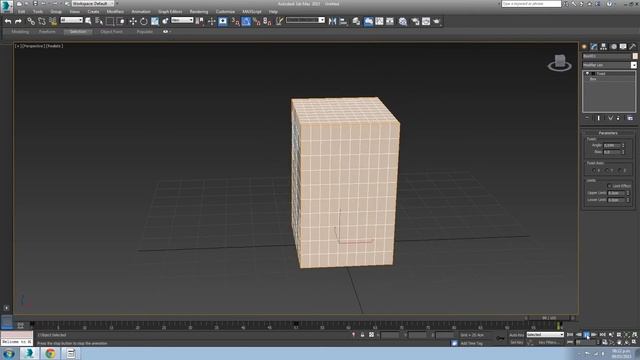
Task: Switch to Object Paint ribbon tab
Action: tap(111, 31)
